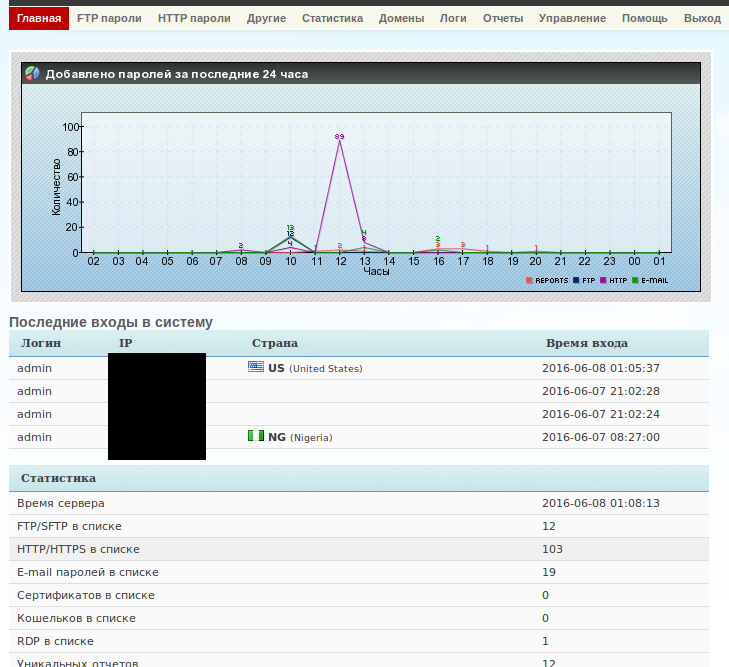Click admin login in the Nigeria row

tap(34, 437)
